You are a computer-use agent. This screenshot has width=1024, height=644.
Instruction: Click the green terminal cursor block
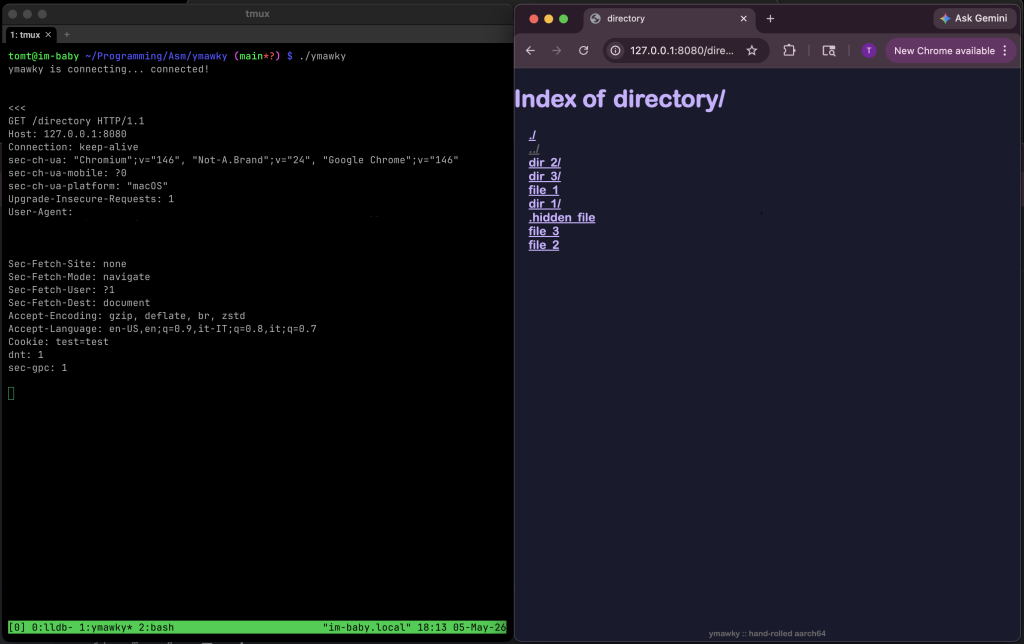11,393
